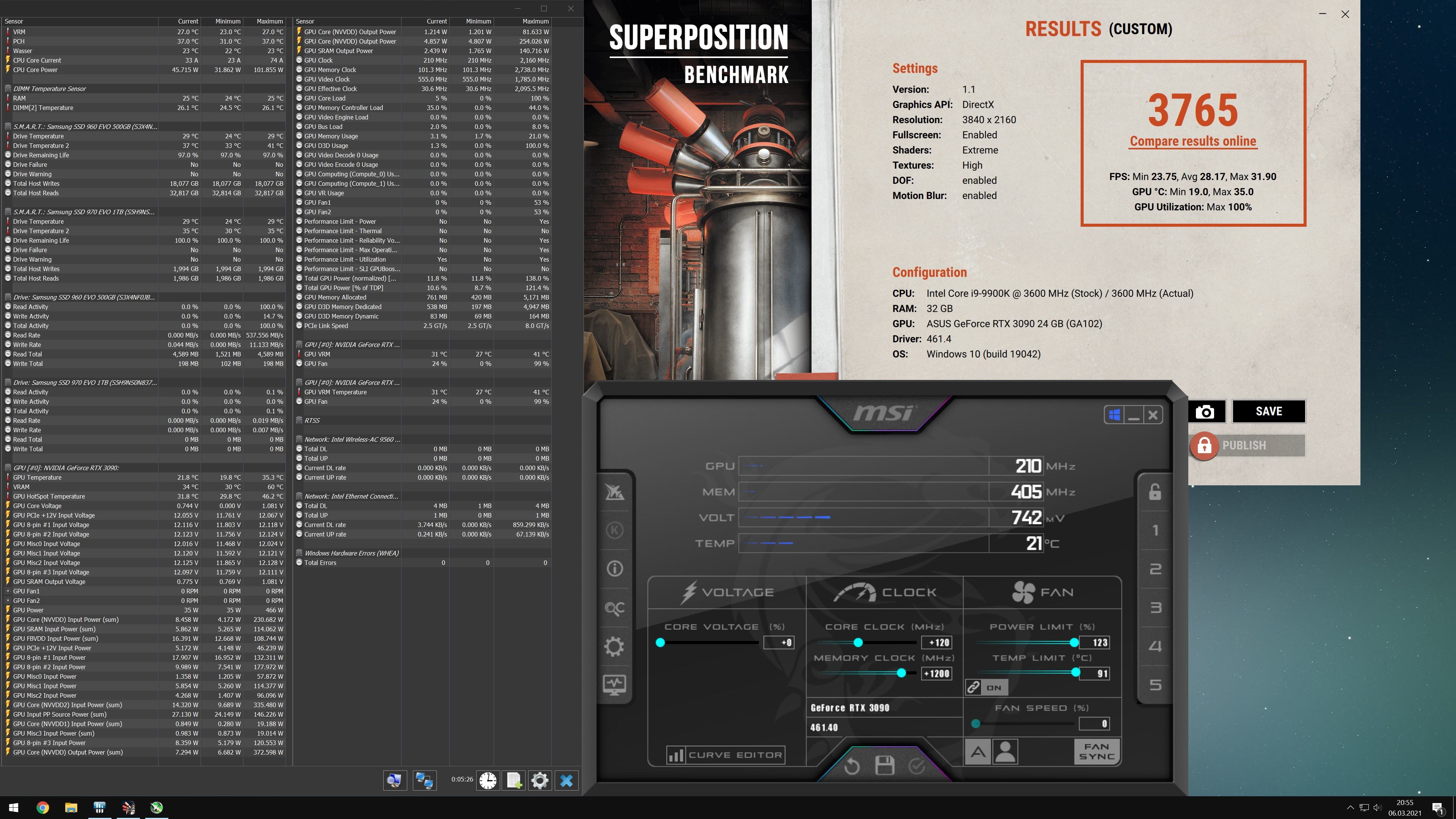Screen dimensions: 1456x819
Task: Click the SAVE button in Superposition results
Action: (1269, 411)
